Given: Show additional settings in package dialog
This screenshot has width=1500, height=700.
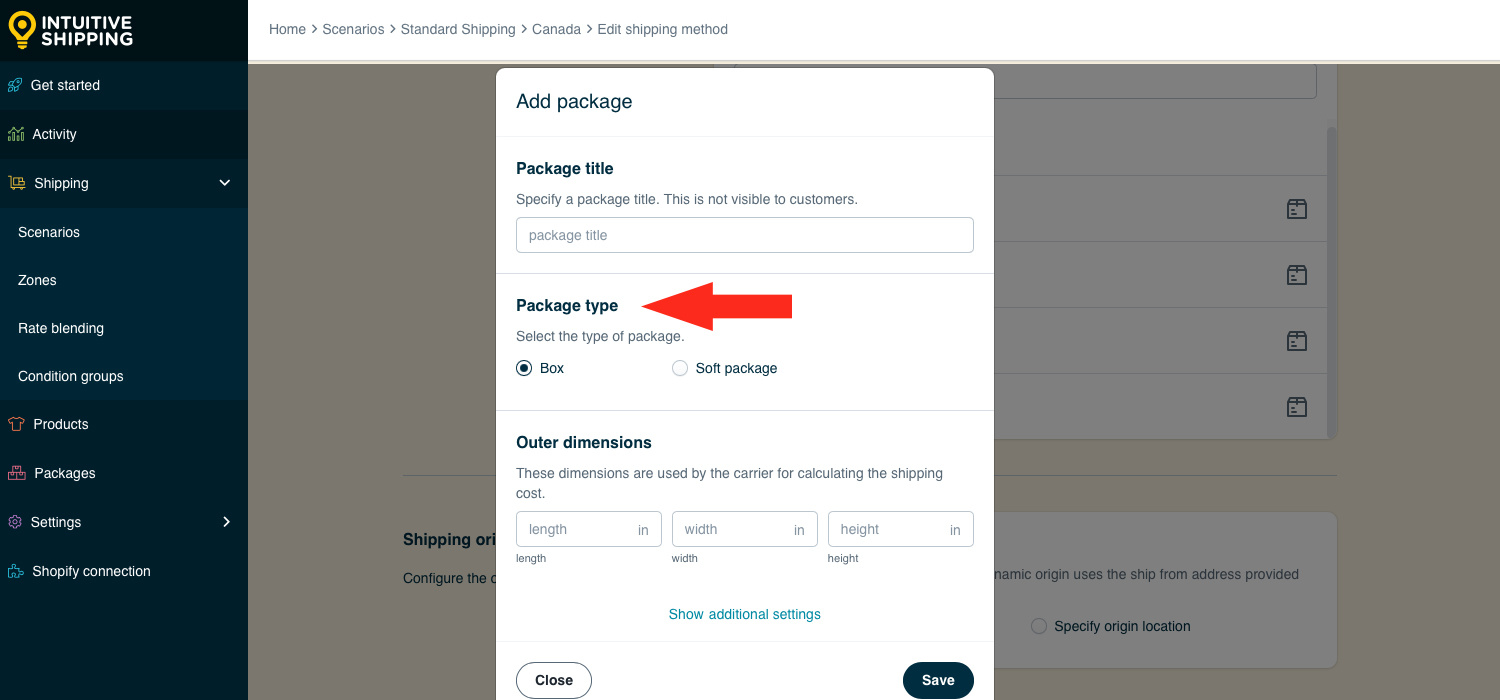Looking at the screenshot, I should [745, 614].
